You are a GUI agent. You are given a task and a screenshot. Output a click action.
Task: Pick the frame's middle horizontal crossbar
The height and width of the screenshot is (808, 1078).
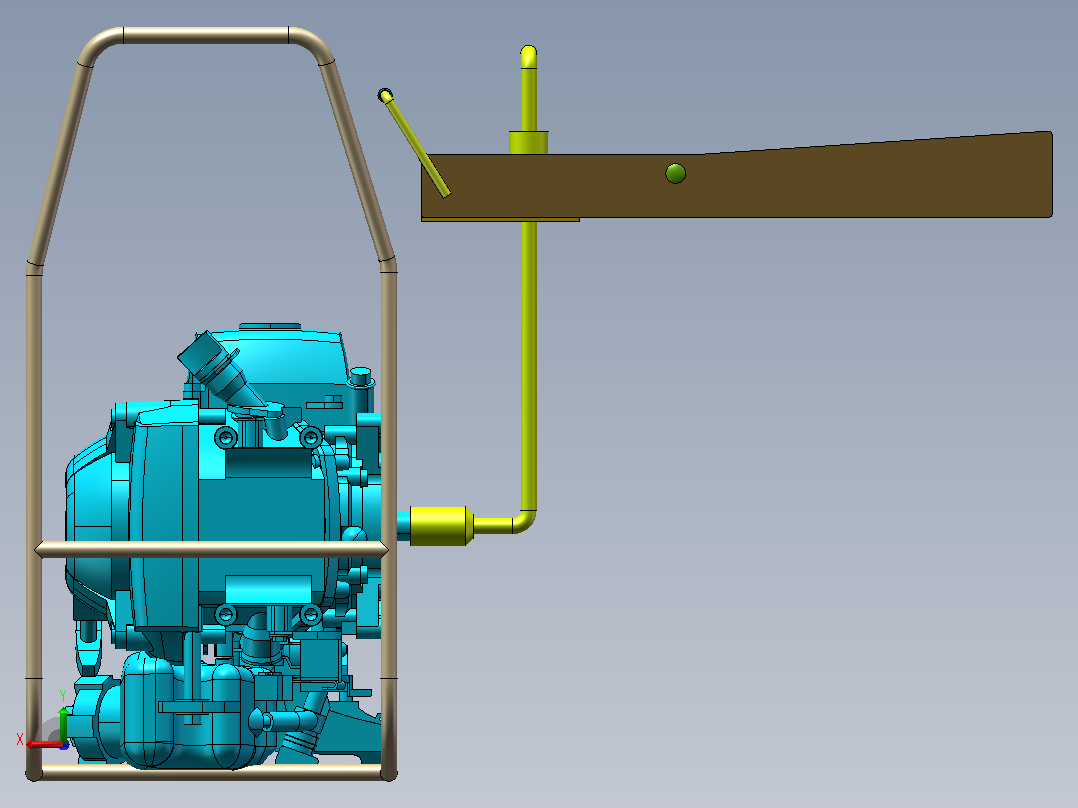[212, 549]
